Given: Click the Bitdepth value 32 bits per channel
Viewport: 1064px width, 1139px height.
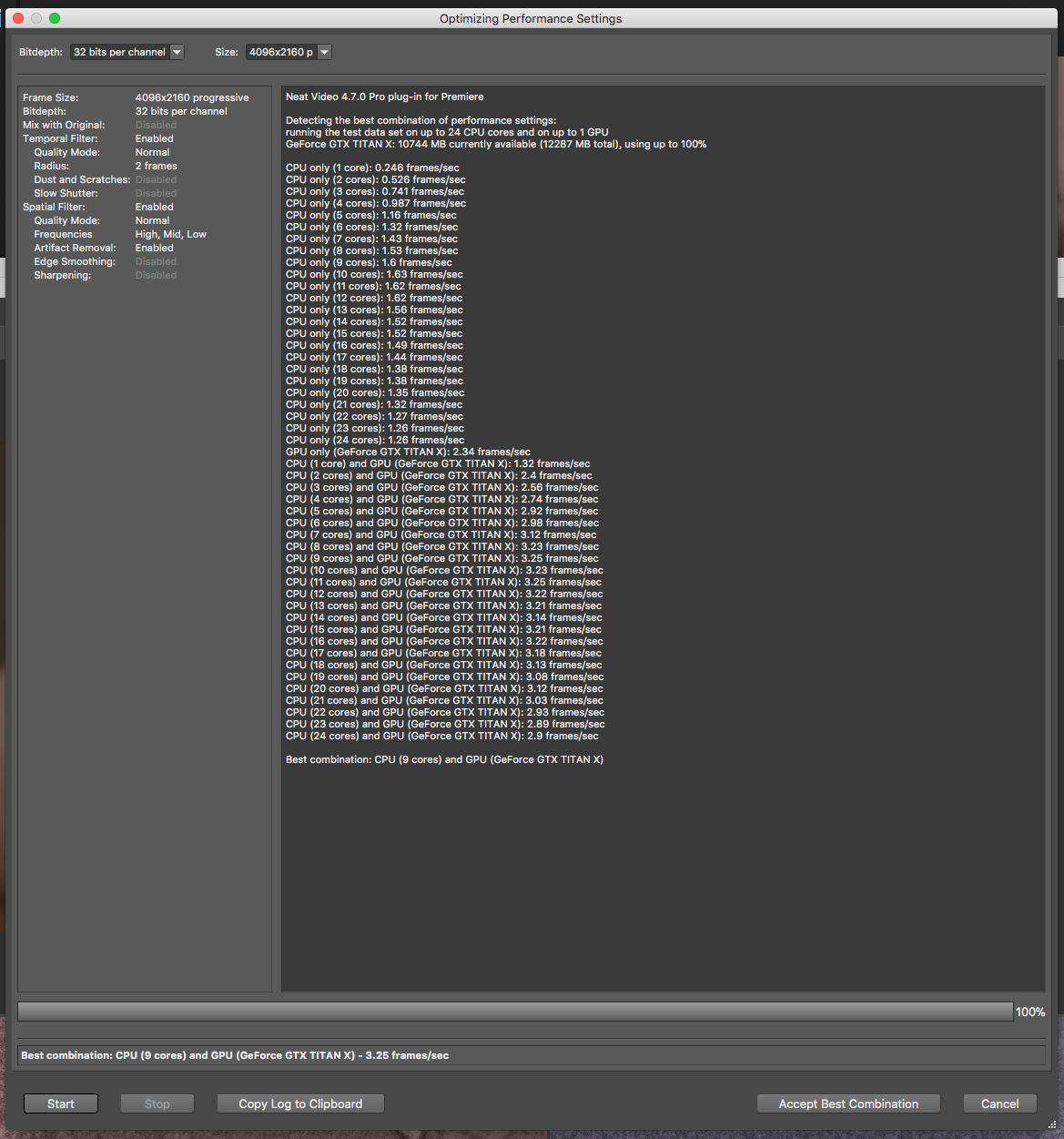Looking at the screenshot, I should click(181, 111).
